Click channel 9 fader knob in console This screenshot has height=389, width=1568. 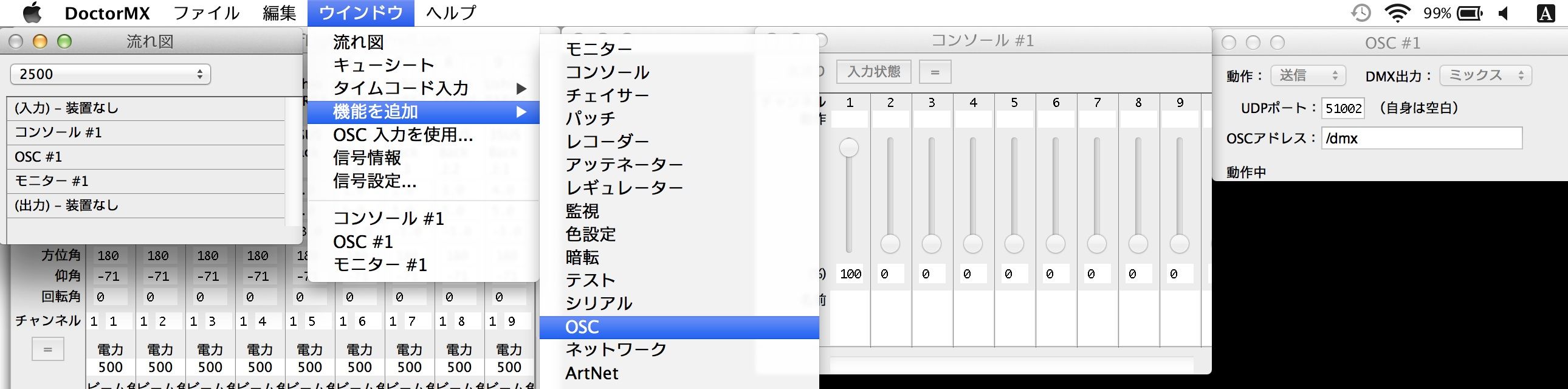1180,244
